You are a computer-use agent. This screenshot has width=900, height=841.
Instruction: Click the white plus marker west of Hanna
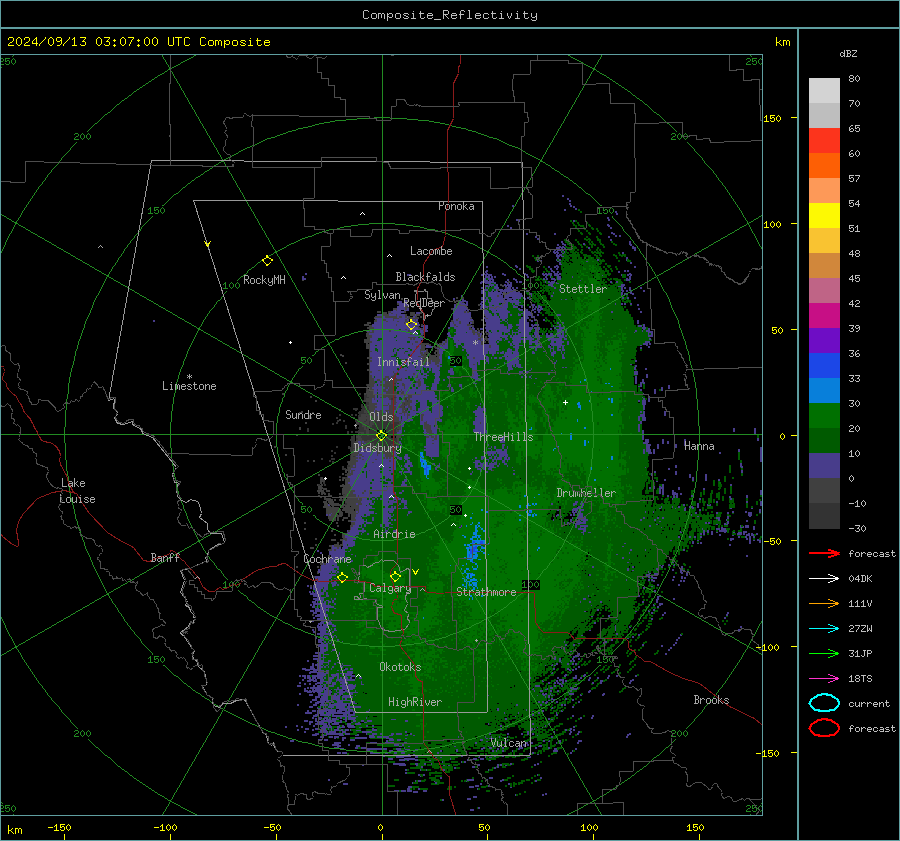[x=565, y=403]
